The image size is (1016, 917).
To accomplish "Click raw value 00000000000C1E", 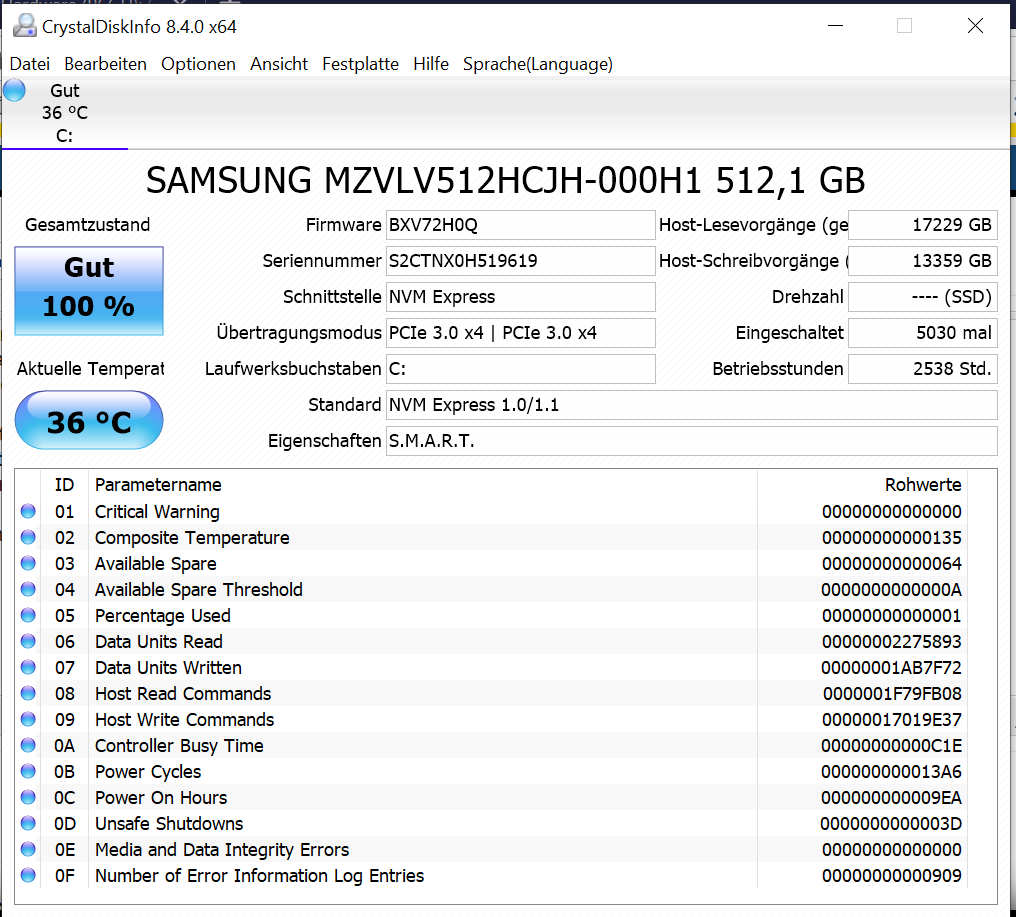I will (x=892, y=746).
